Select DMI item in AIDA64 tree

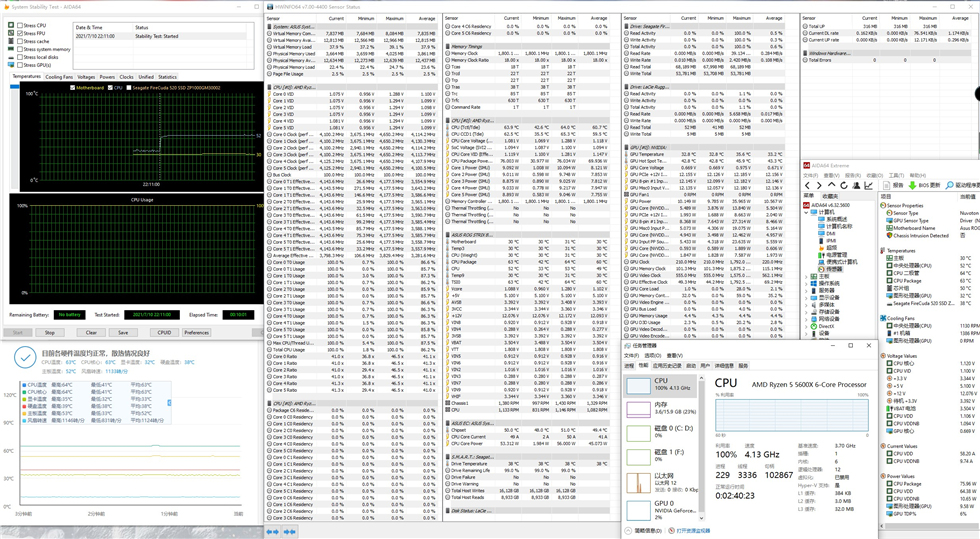[x=829, y=234]
